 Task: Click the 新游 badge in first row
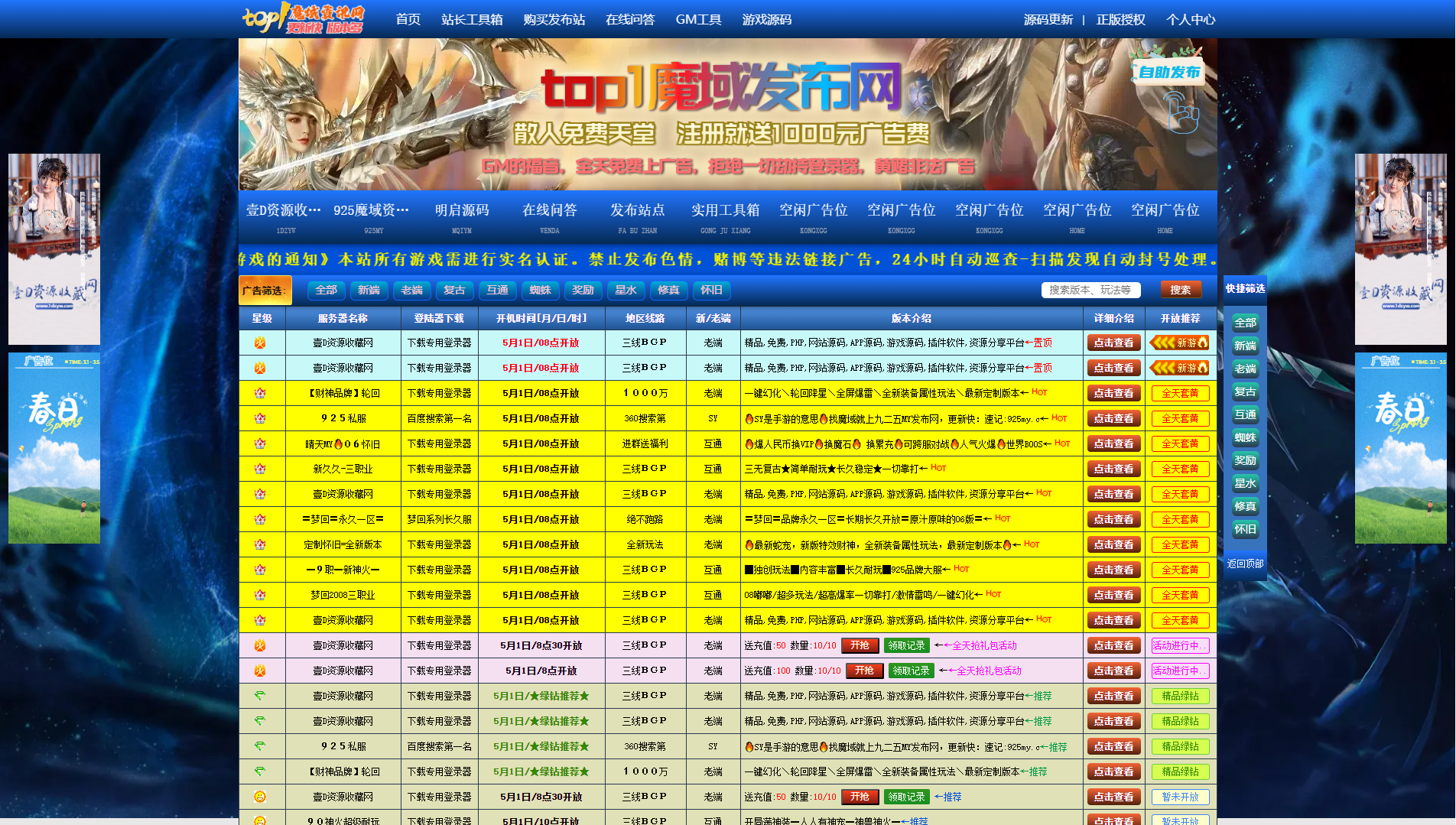coord(1179,343)
